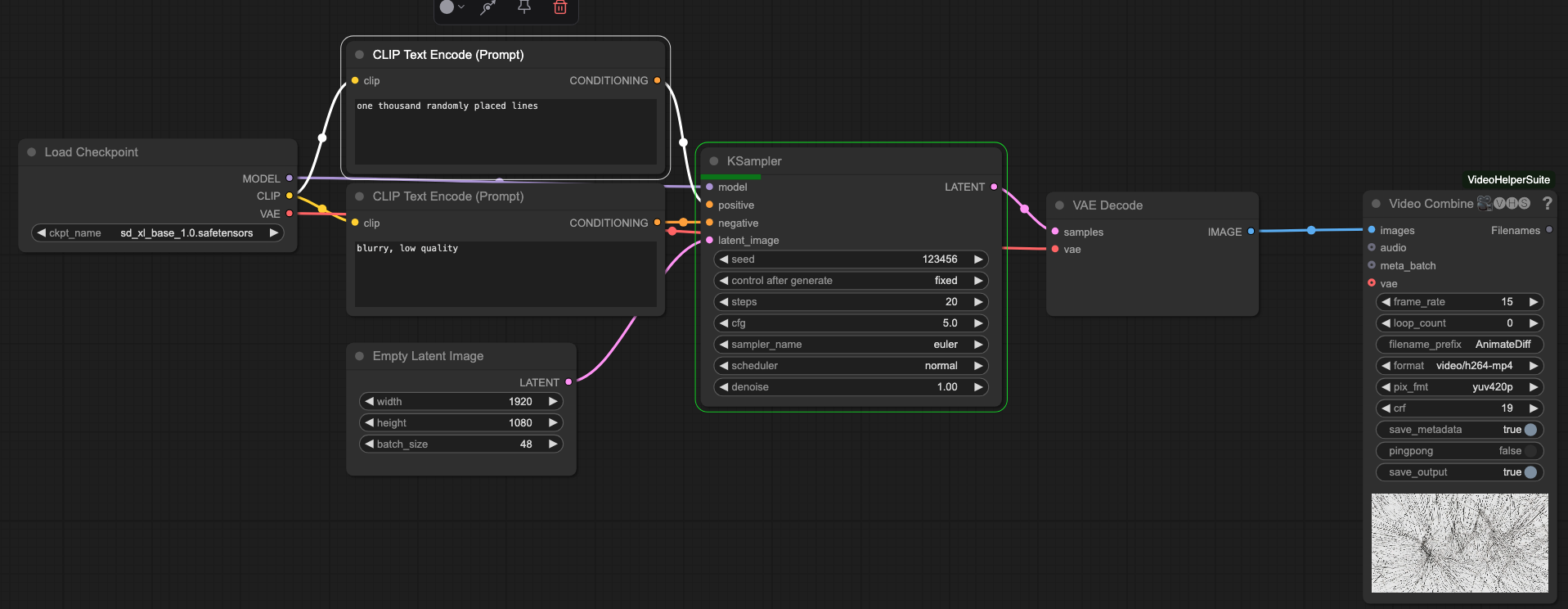Enable the pingpong toggle
The width and height of the screenshot is (1568, 609).
tap(1530, 451)
